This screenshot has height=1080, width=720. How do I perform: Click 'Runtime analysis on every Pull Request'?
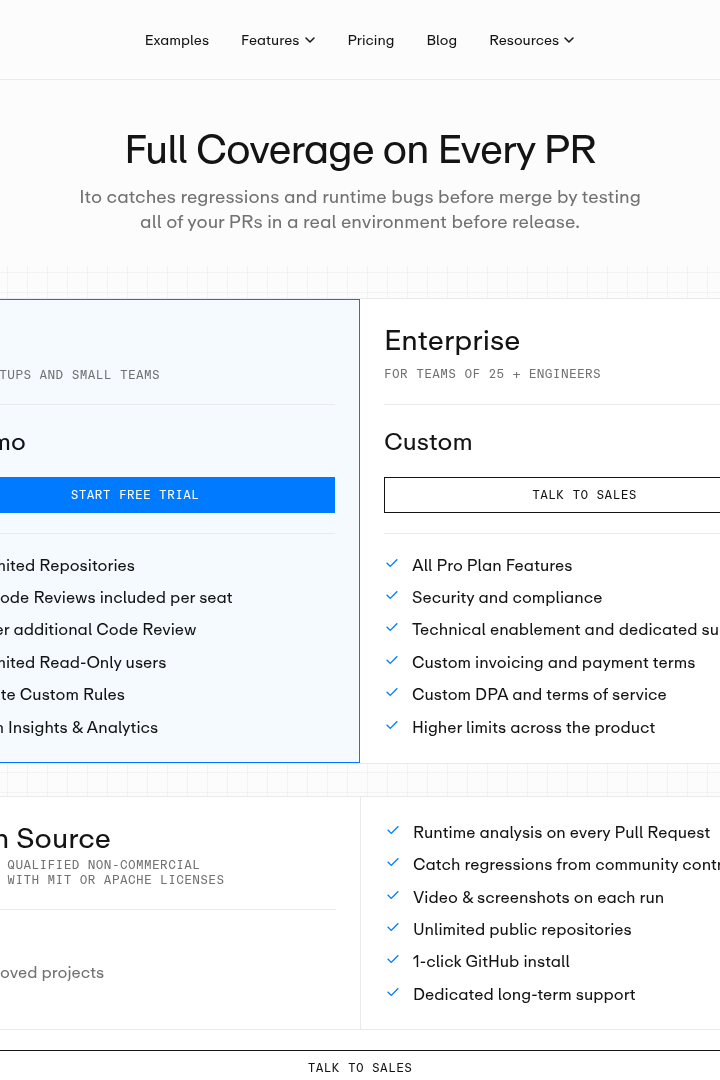pos(562,832)
